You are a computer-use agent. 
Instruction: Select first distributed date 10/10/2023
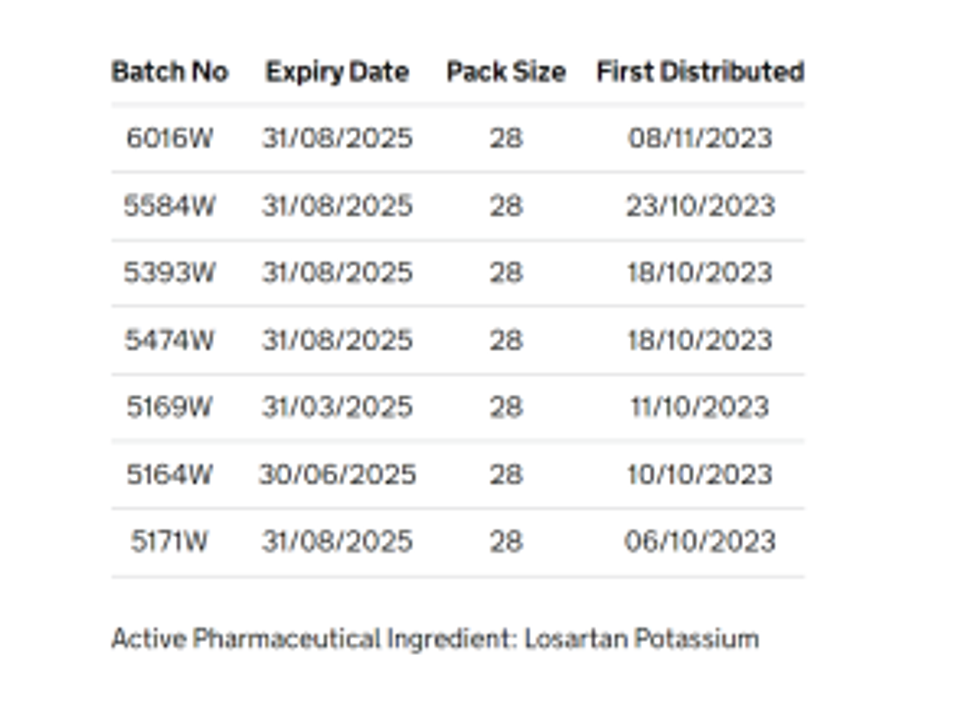[700, 474]
